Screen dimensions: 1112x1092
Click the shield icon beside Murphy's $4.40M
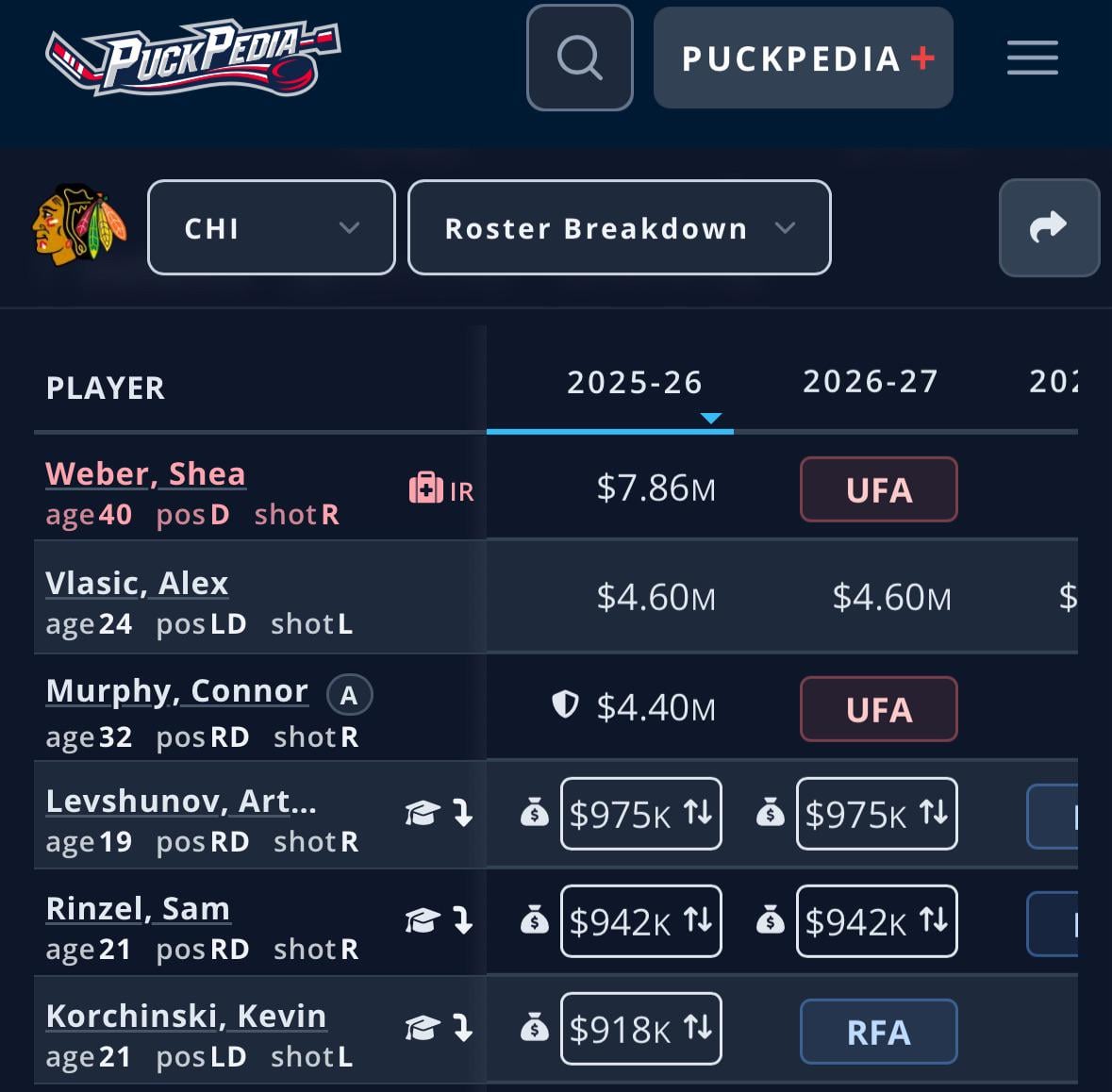click(x=564, y=704)
